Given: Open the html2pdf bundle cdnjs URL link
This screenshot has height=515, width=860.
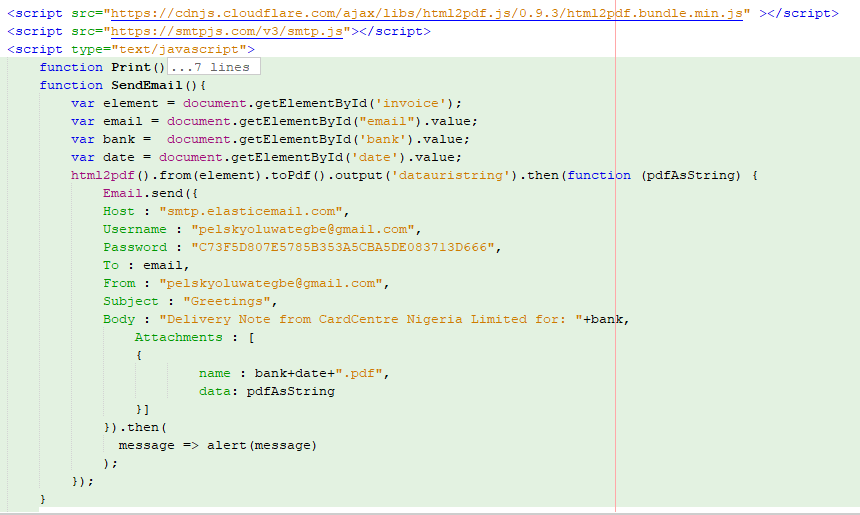Looking at the screenshot, I should (x=426, y=13).
